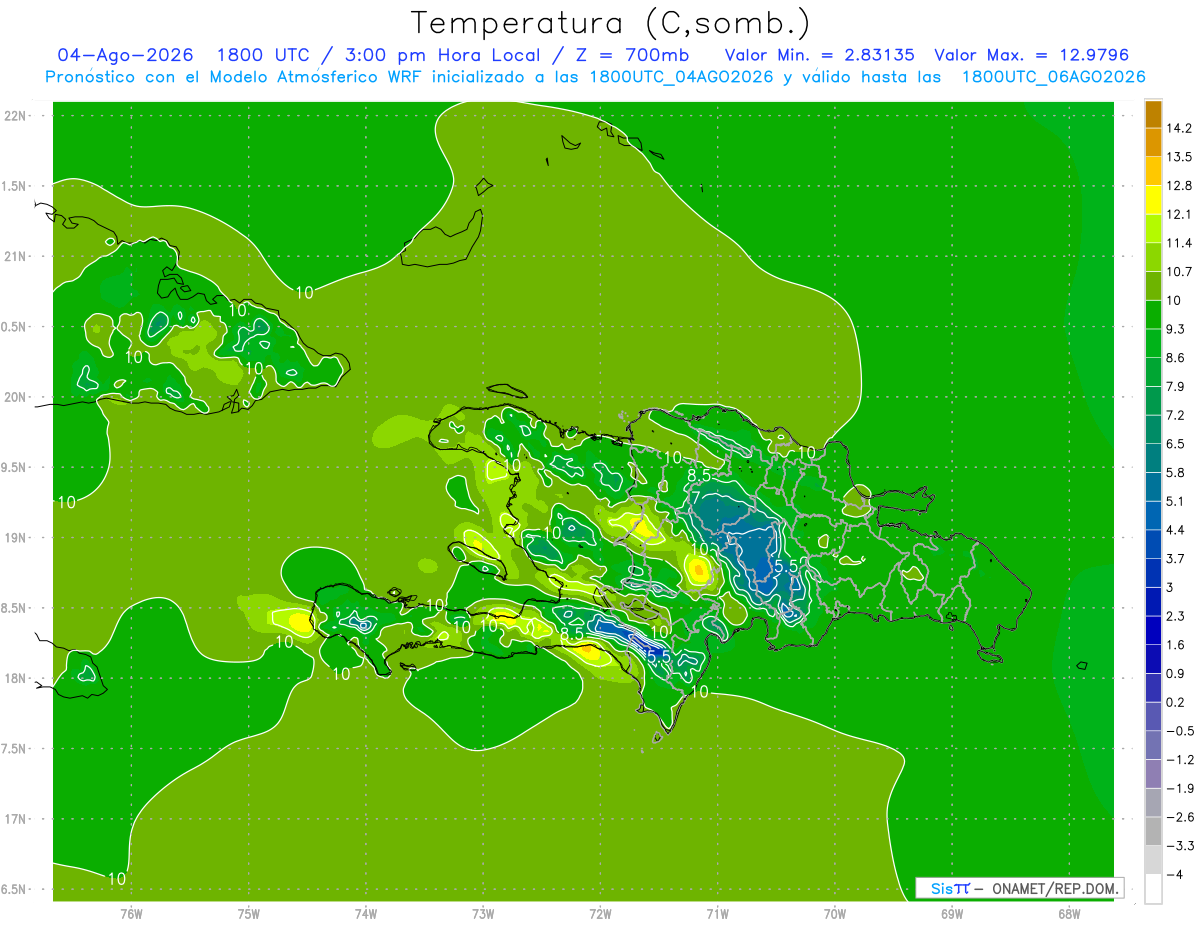This screenshot has width=1200, height=927.
Task: Click the "72W" longitude axis label
Action: pos(600,913)
